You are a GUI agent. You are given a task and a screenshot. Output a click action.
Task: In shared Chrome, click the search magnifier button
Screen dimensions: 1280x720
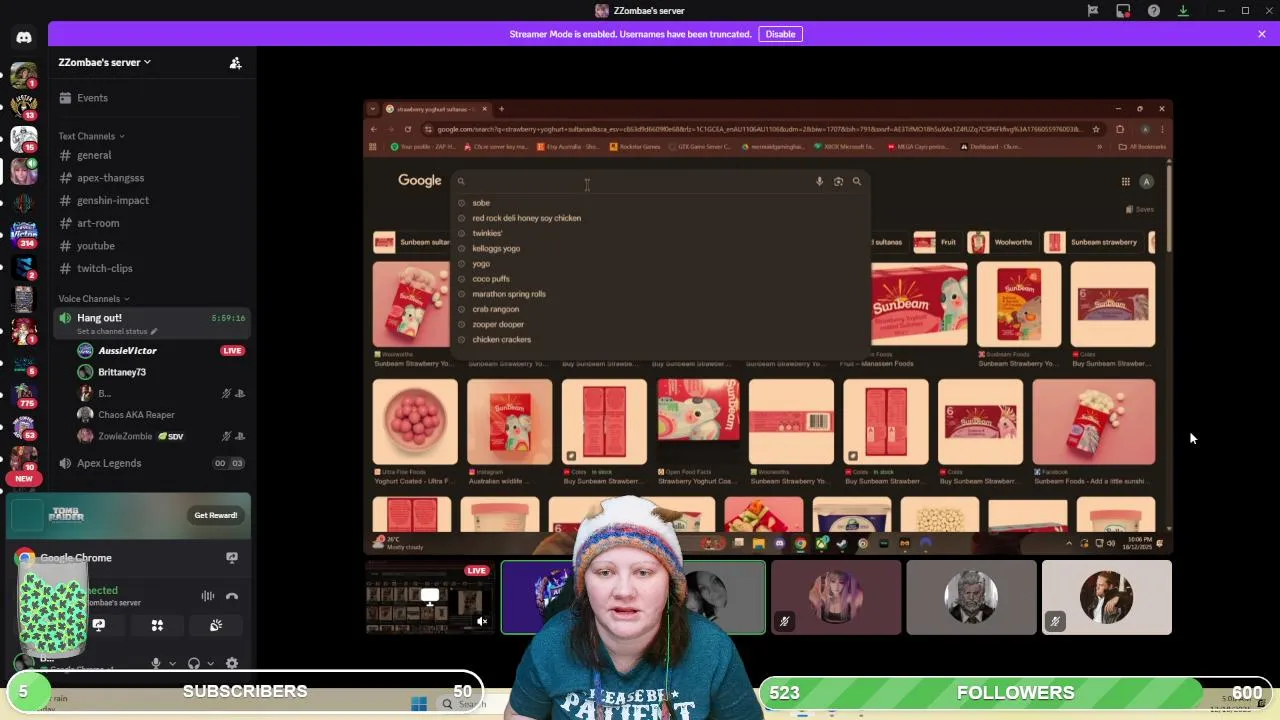pyautogui.click(x=857, y=181)
